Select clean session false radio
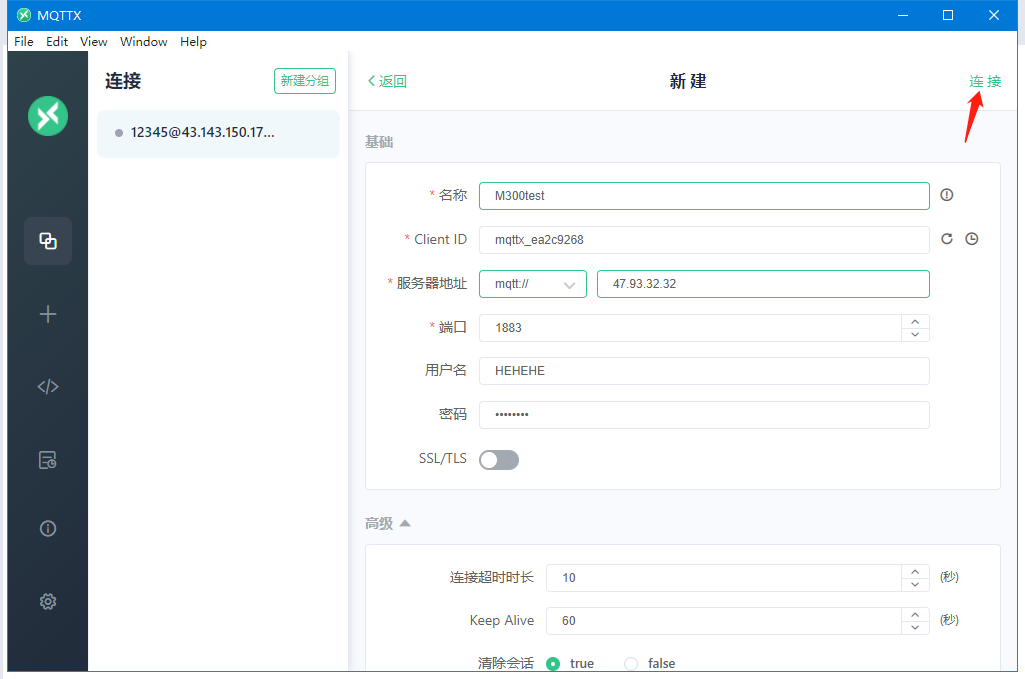Screen dimensions: 1025x679 coord(631,663)
